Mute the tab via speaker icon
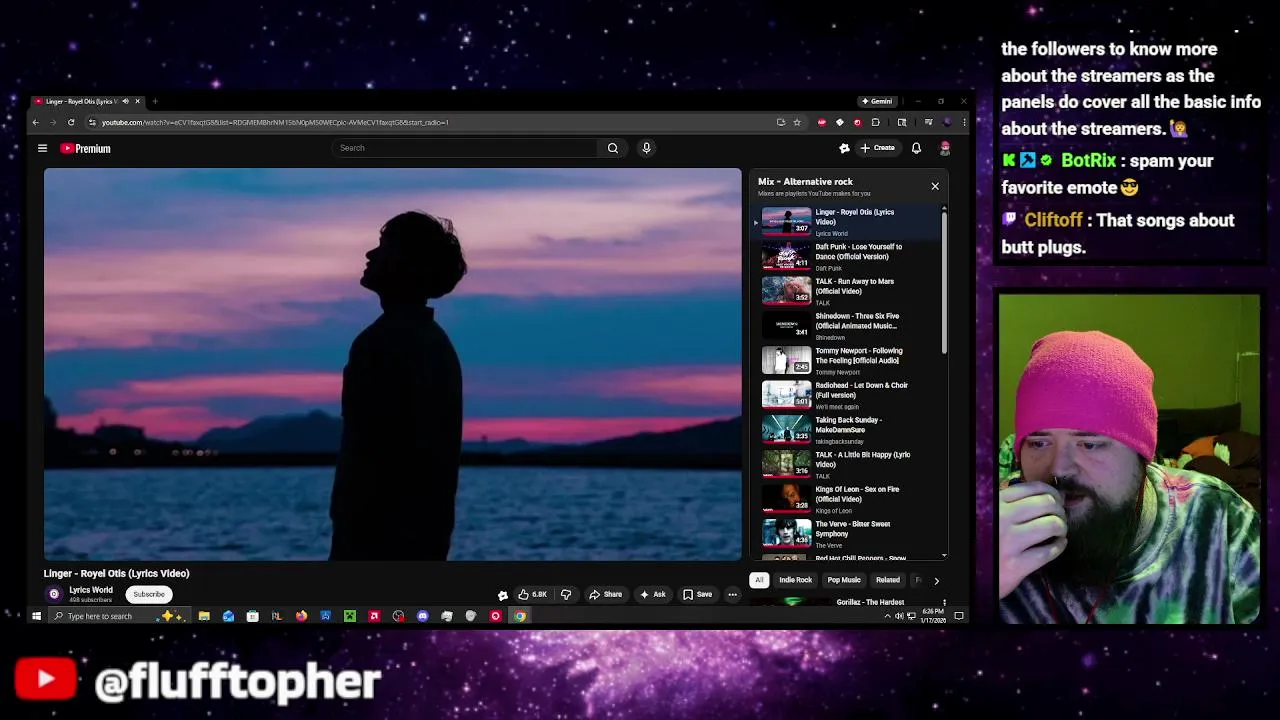Viewport: 1280px width, 720px height. (125, 101)
